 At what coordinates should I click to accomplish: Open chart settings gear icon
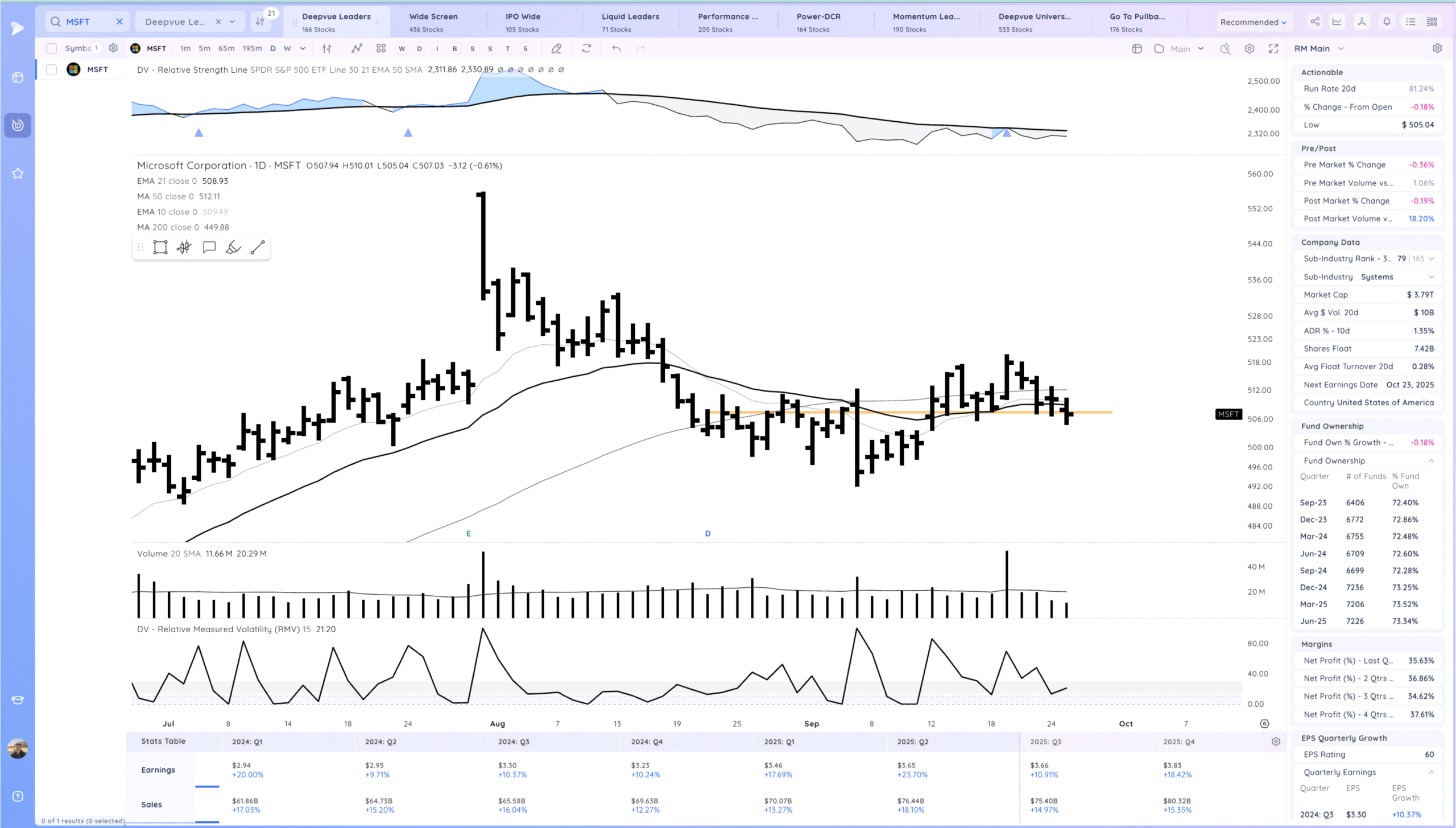tap(1250, 48)
